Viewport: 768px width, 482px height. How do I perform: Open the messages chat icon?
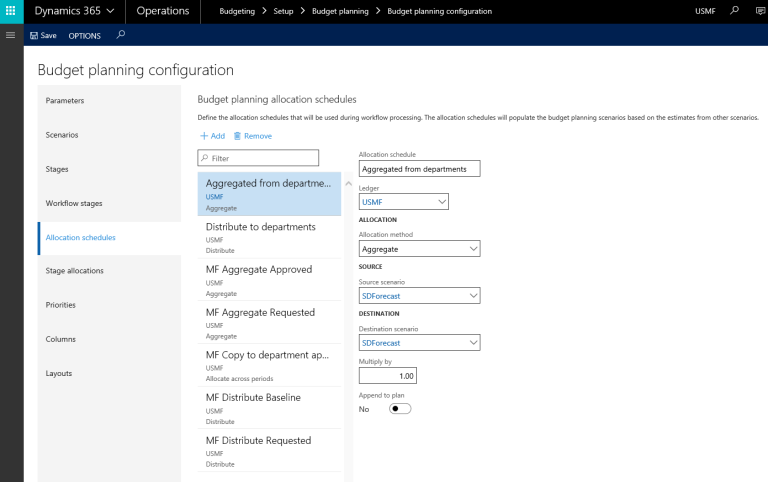(757, 11)
